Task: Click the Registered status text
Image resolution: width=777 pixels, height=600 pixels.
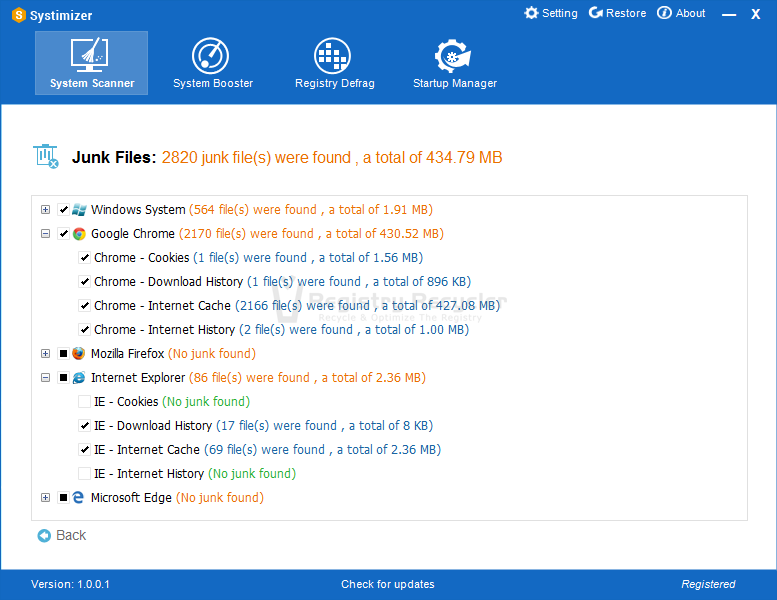Action: click(708, 584)
